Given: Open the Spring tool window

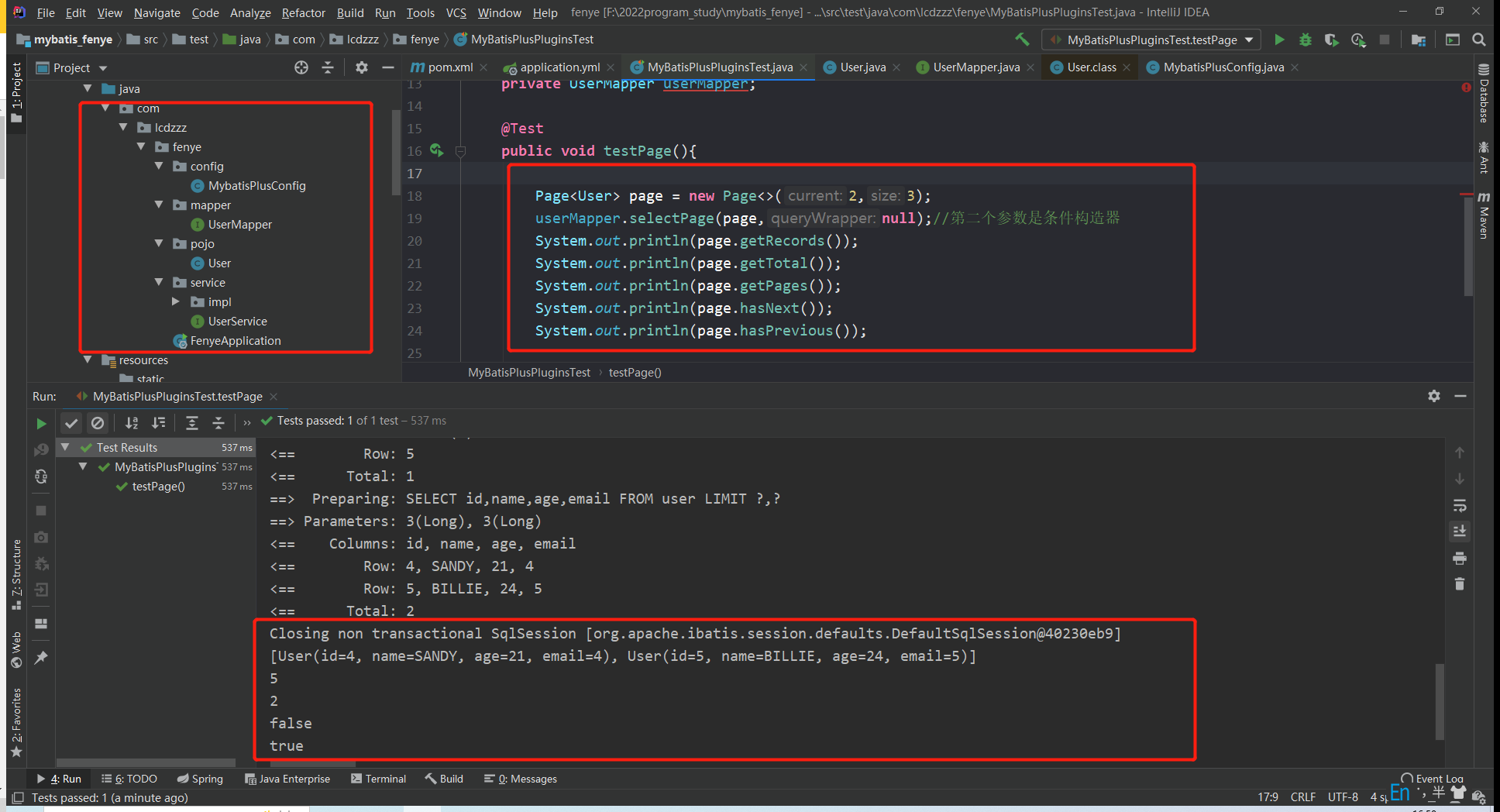Looking at the screenshot, I should click(x=200, y=779).
